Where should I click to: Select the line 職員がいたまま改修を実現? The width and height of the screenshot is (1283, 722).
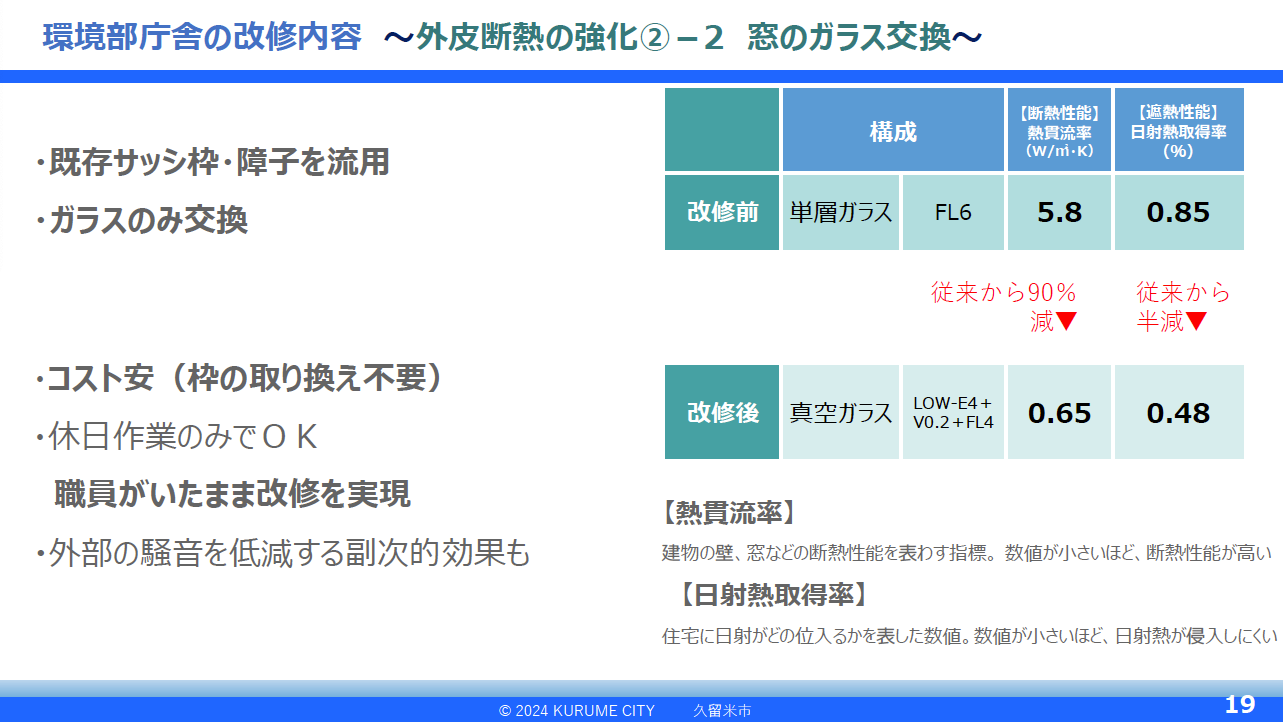[x=232, y=494]
